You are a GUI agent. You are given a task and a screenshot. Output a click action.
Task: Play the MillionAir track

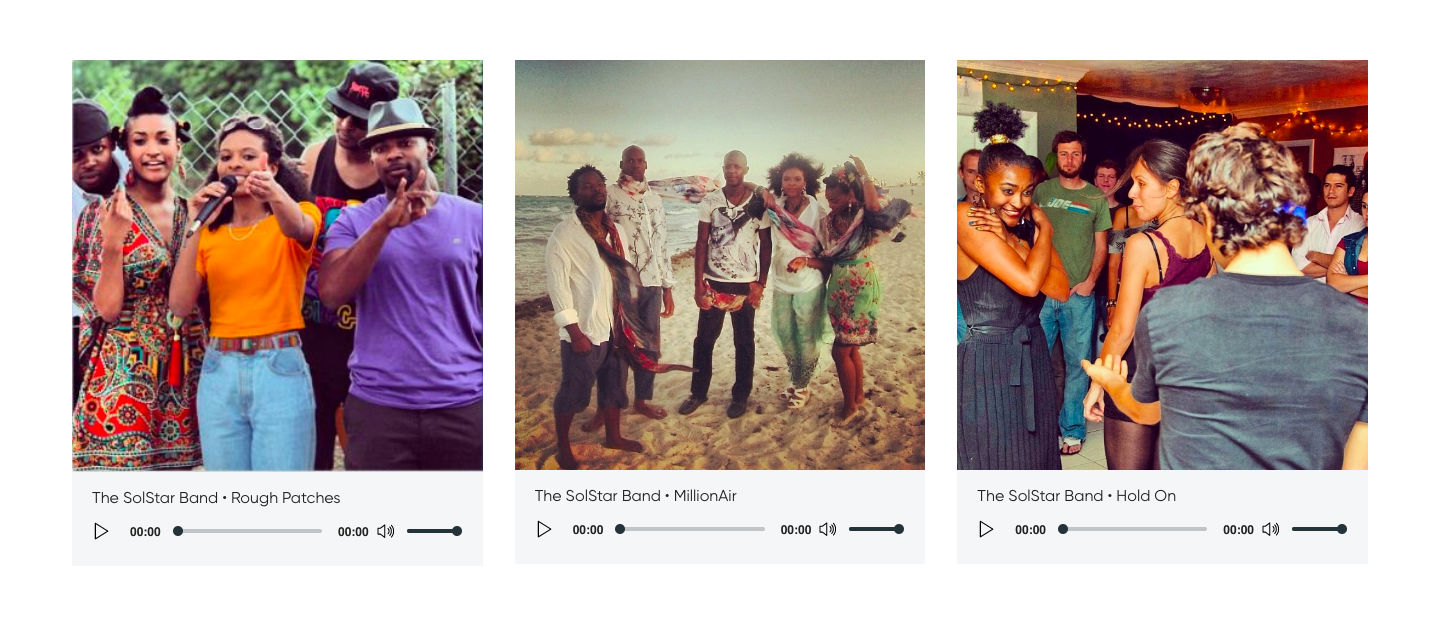544,529
